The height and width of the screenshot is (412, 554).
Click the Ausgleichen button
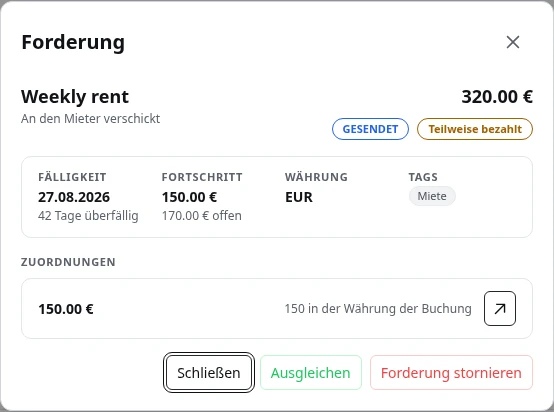point(311,372)
